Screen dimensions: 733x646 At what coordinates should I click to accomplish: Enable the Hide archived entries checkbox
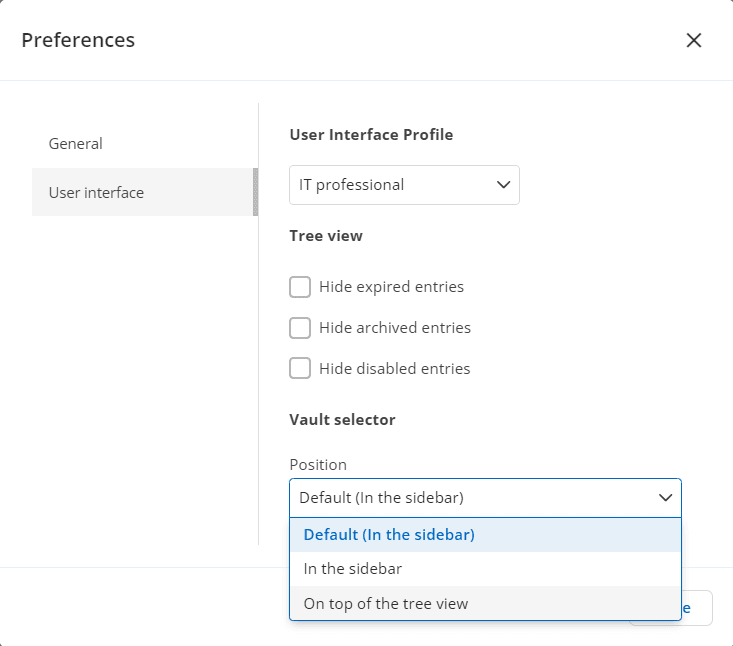pos(300,328)
